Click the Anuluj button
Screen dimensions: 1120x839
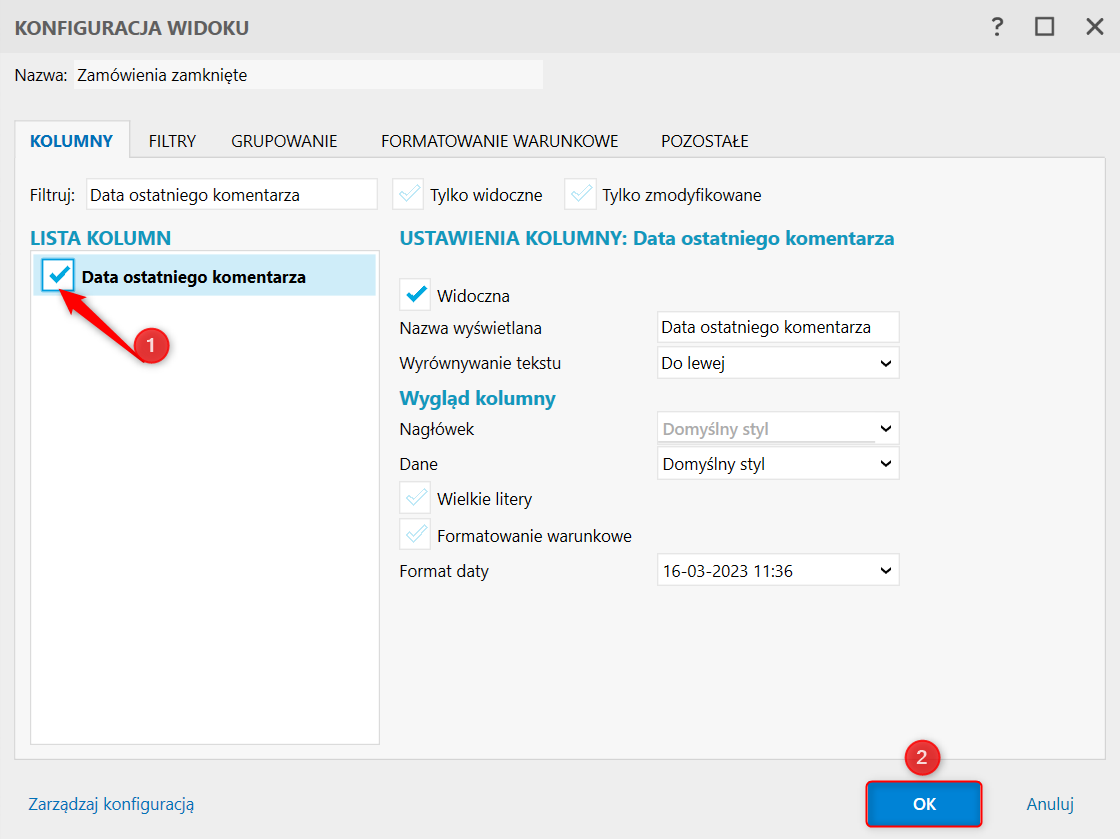point(1050,804)
